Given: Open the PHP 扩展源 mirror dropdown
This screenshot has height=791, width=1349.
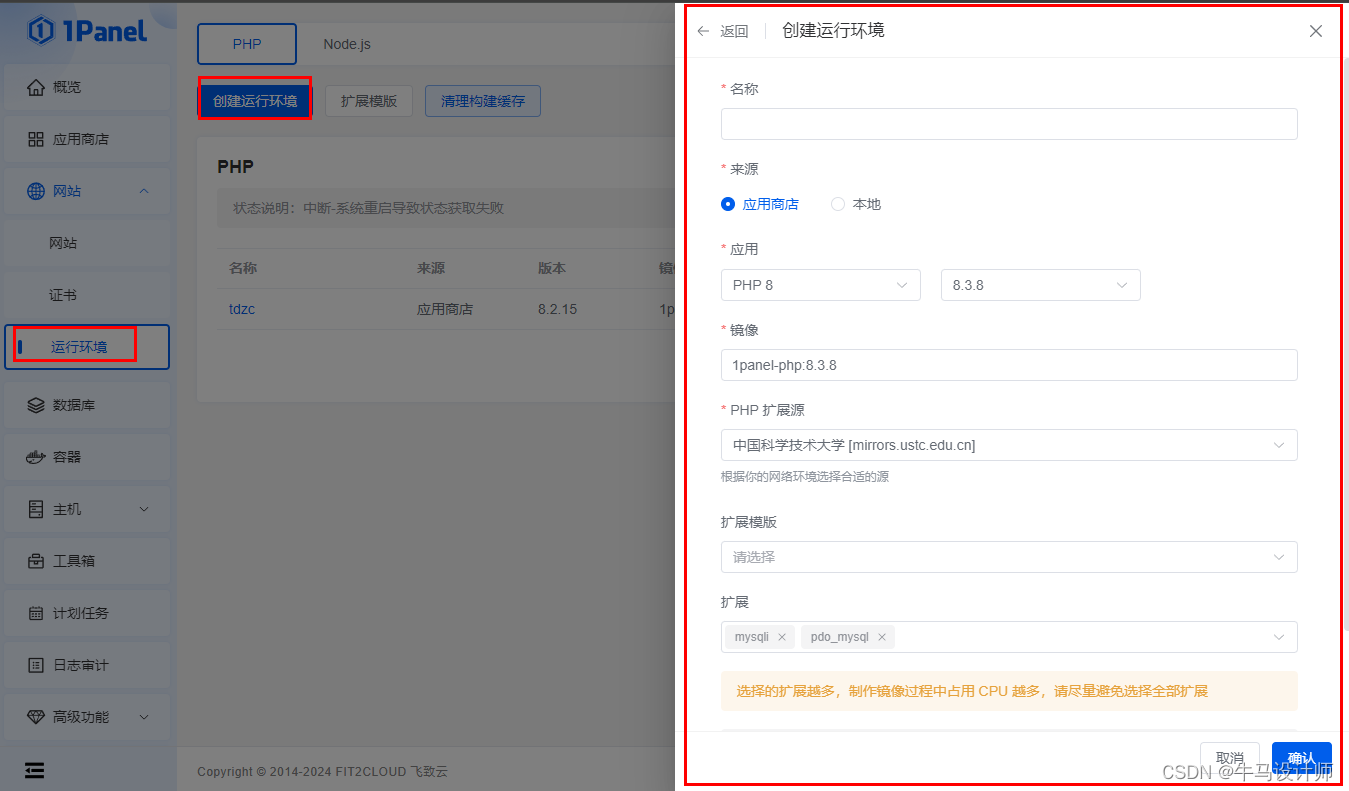Looking at the screenshot, I should [x=1009, y=445].
